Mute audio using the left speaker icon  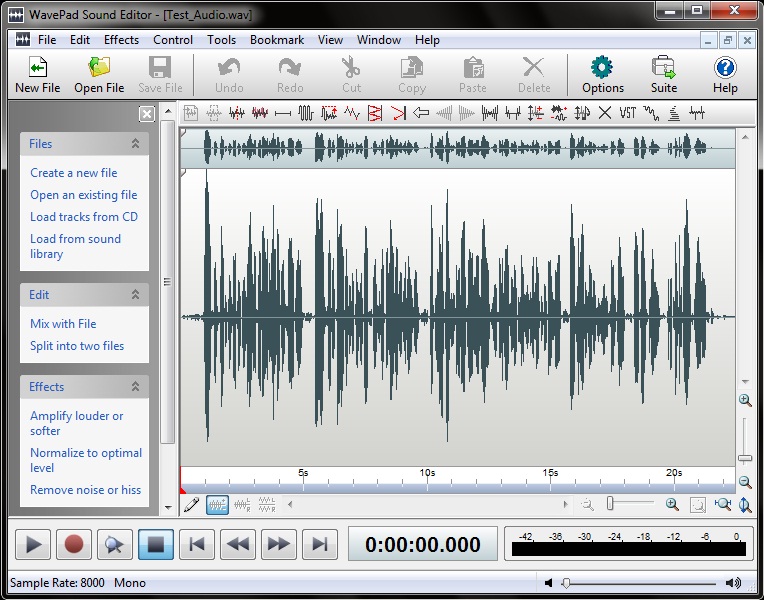click(x=549, y=582)
